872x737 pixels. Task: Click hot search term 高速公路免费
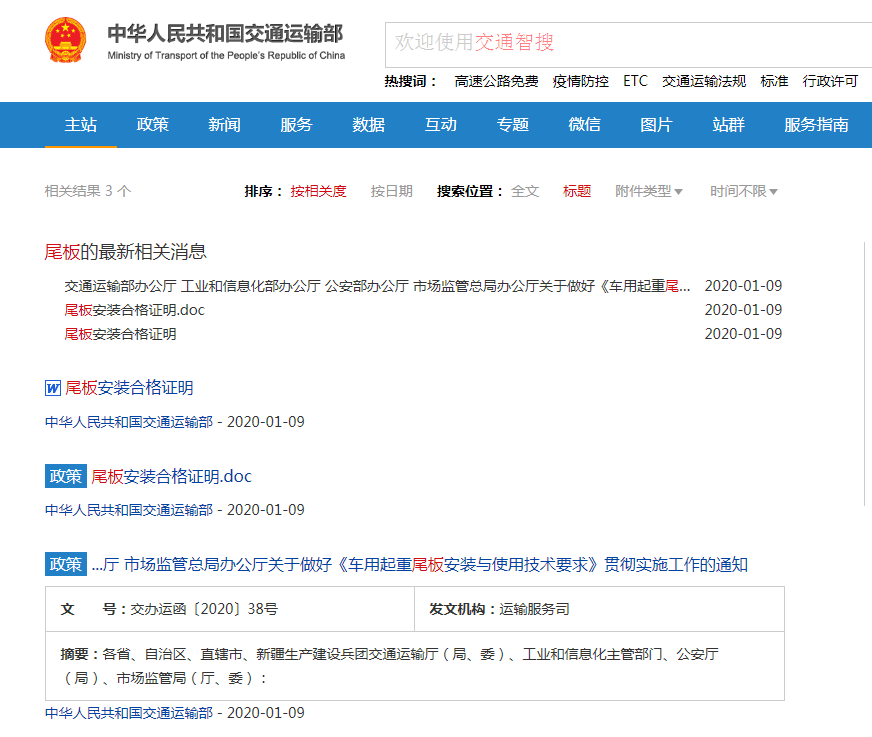coord(496,81)
